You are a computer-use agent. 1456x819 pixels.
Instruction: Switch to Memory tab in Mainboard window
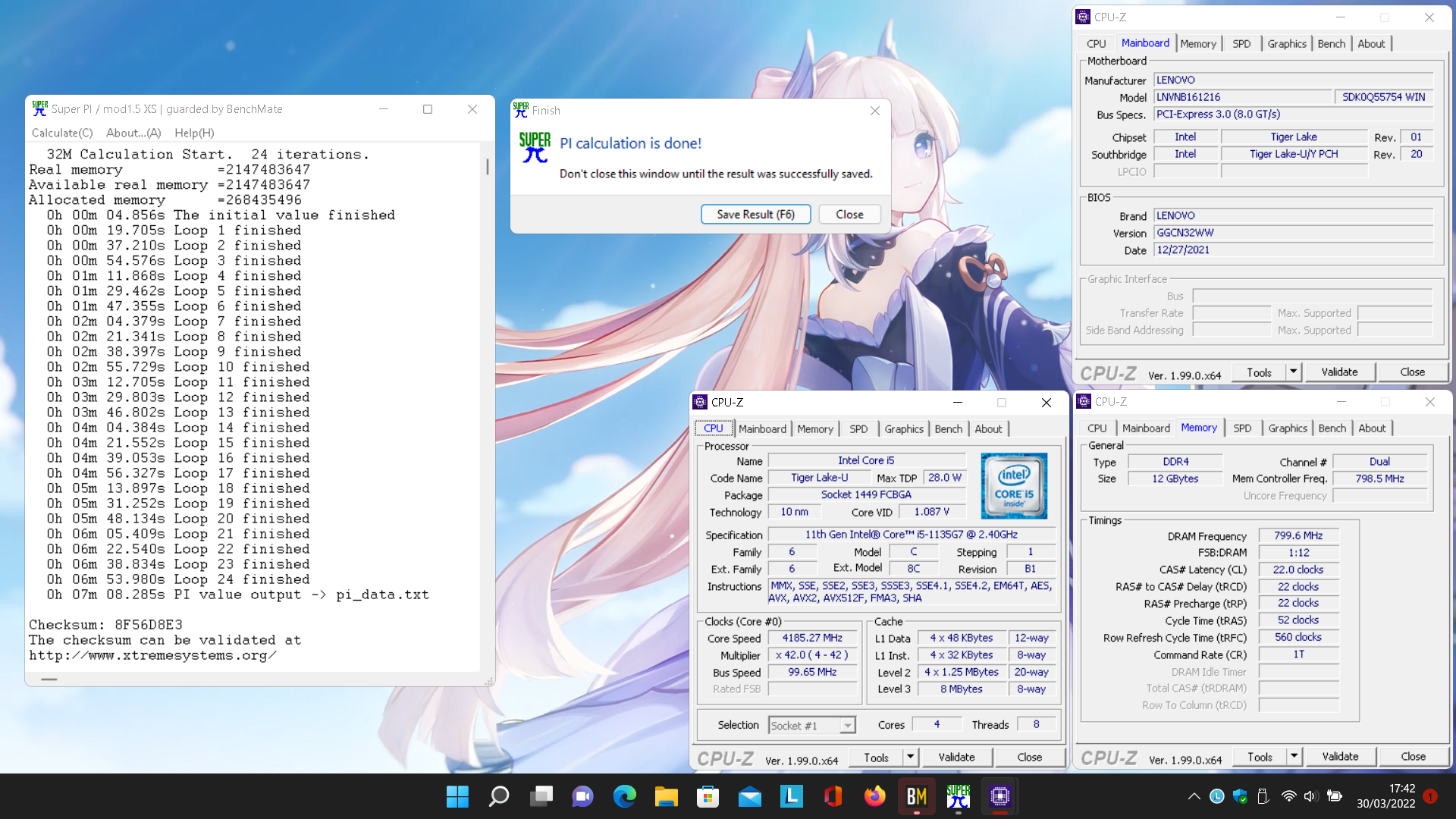[x=1197, y=44]
